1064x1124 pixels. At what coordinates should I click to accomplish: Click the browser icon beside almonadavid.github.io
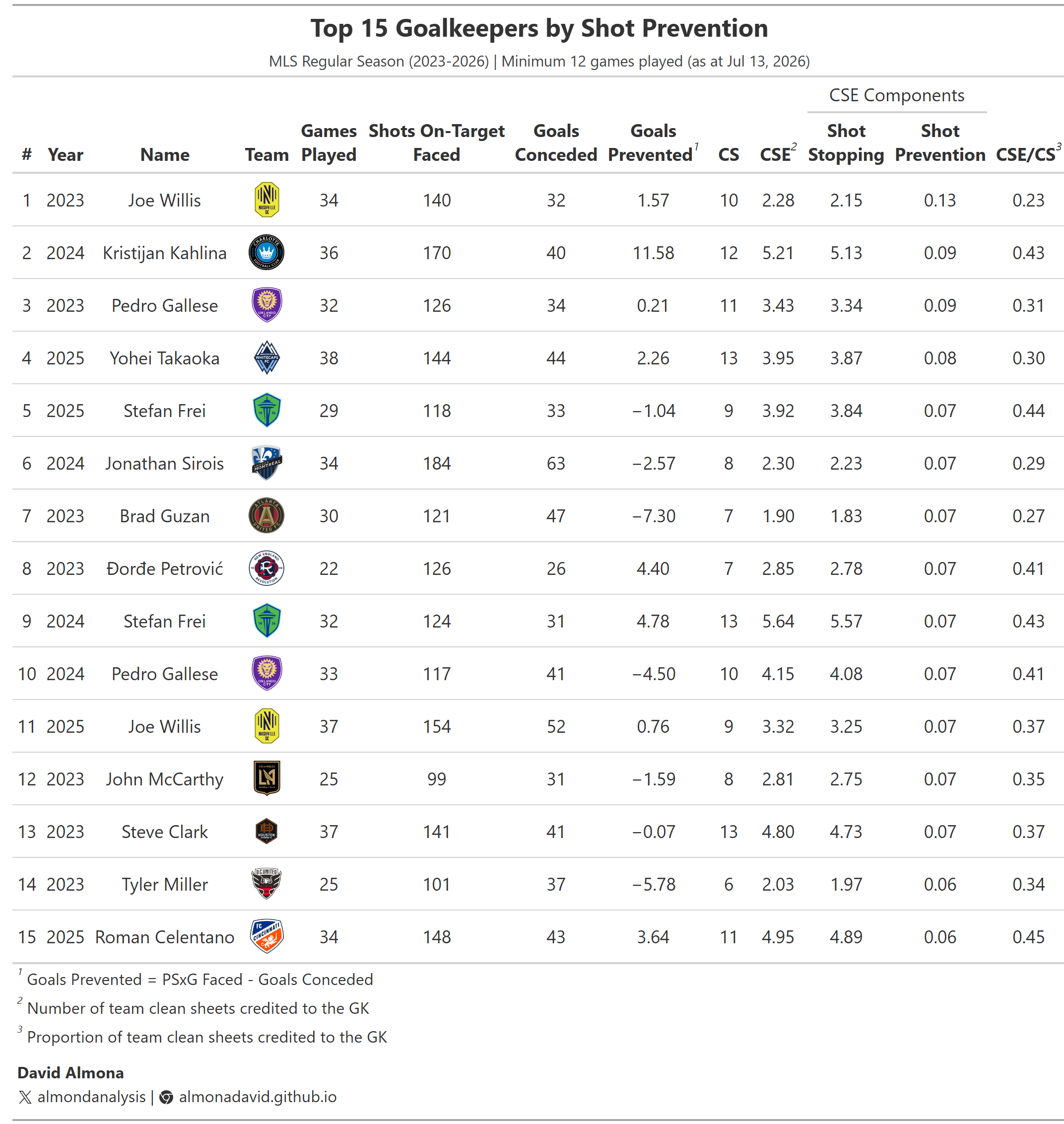tap(166, 1097)
